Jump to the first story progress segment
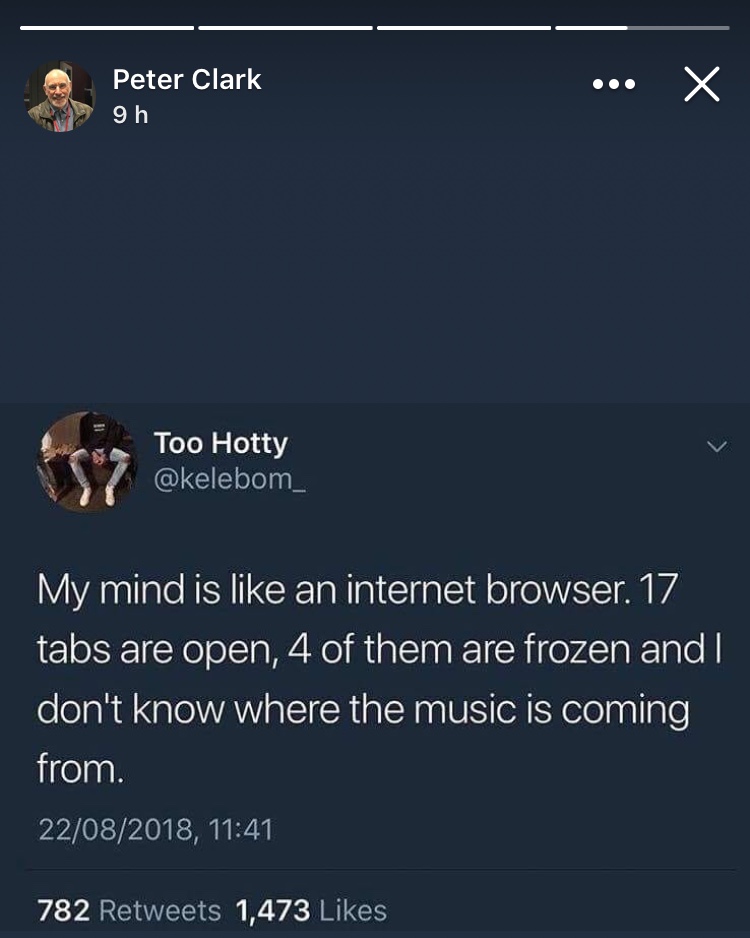 click(107, 28)
